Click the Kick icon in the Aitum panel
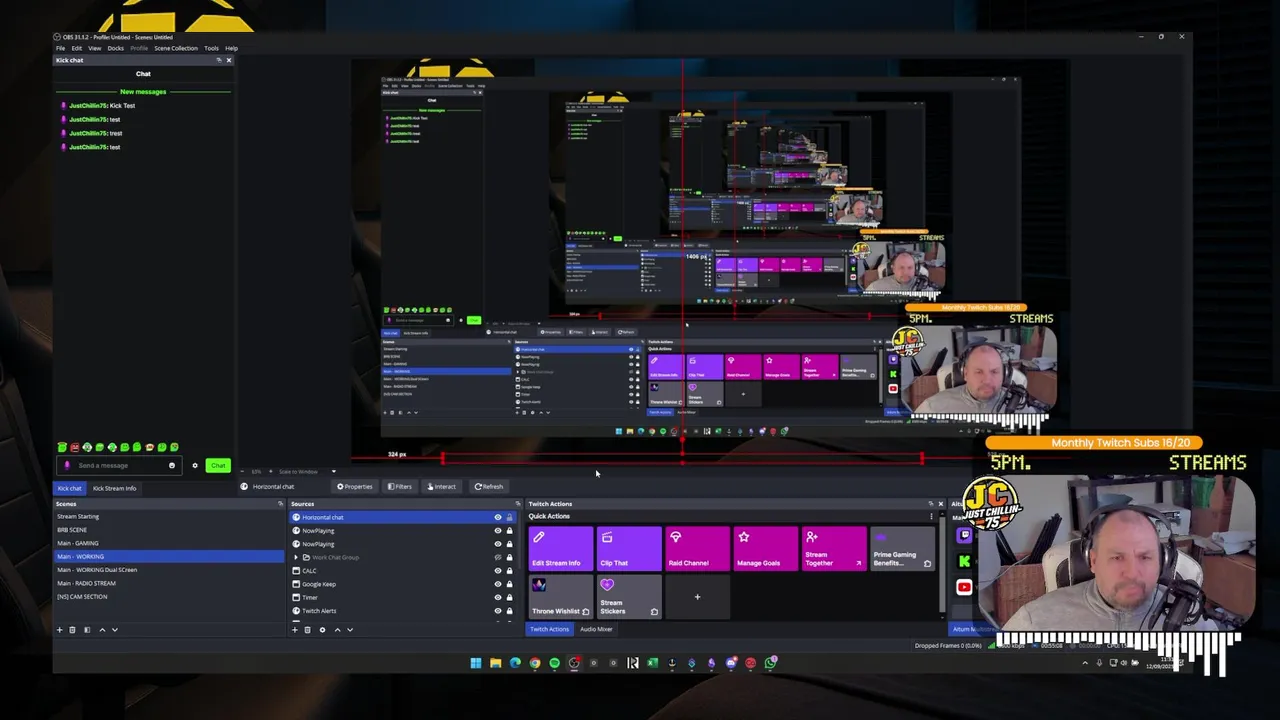 click(x=964, y=561)
